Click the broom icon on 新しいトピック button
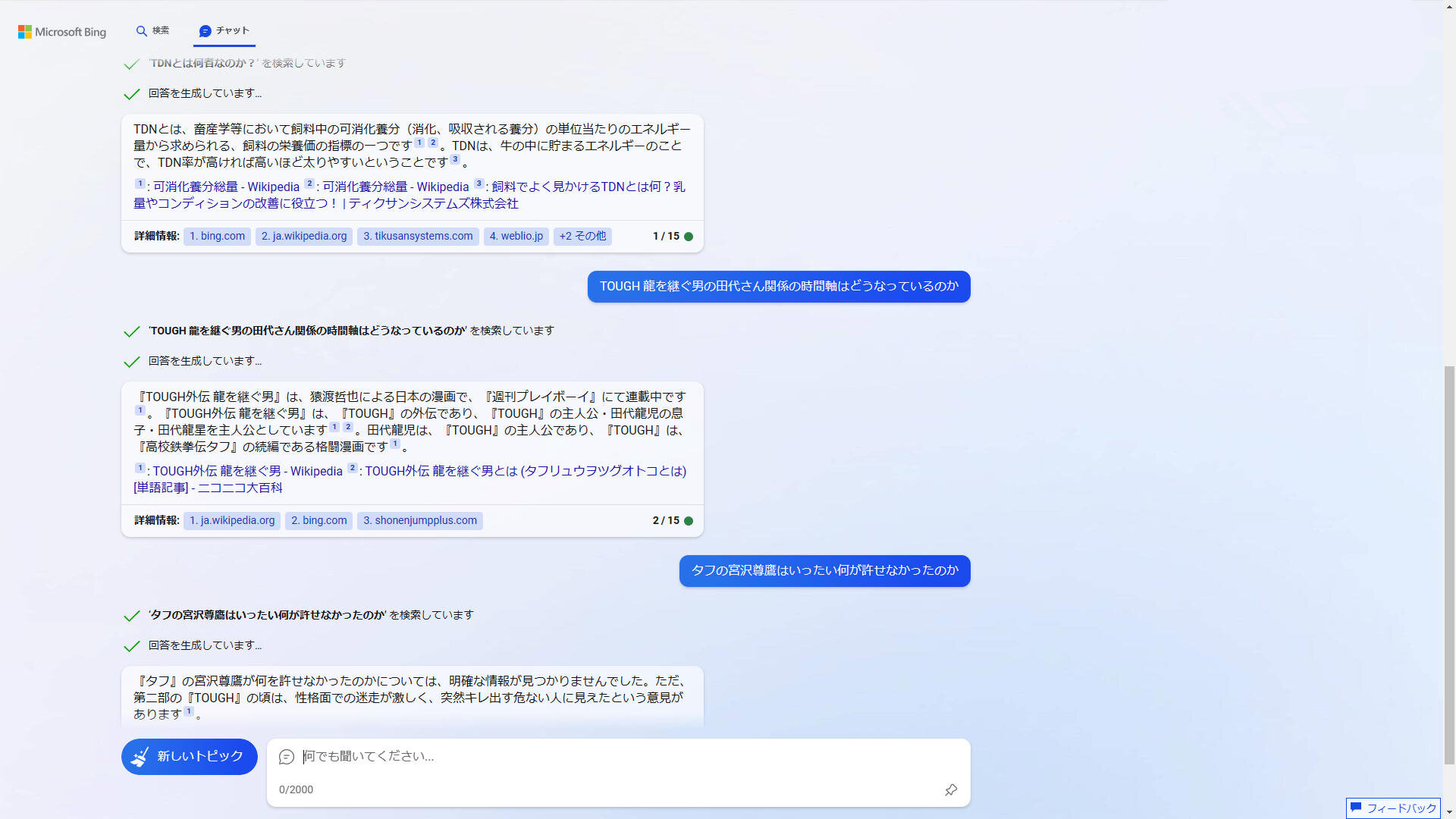This screenshot has height=819, width=1456. [x=140, y=757]
